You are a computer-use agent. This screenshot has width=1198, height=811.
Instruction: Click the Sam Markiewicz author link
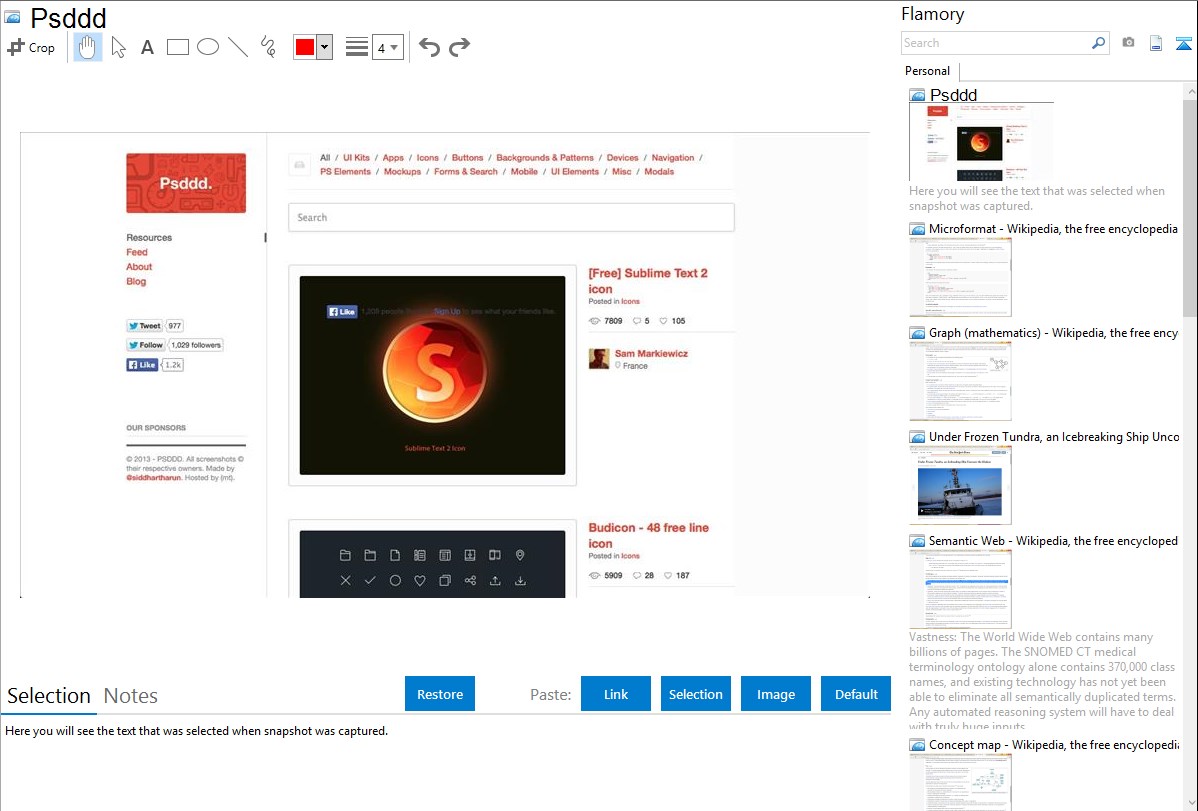point(651,353)
